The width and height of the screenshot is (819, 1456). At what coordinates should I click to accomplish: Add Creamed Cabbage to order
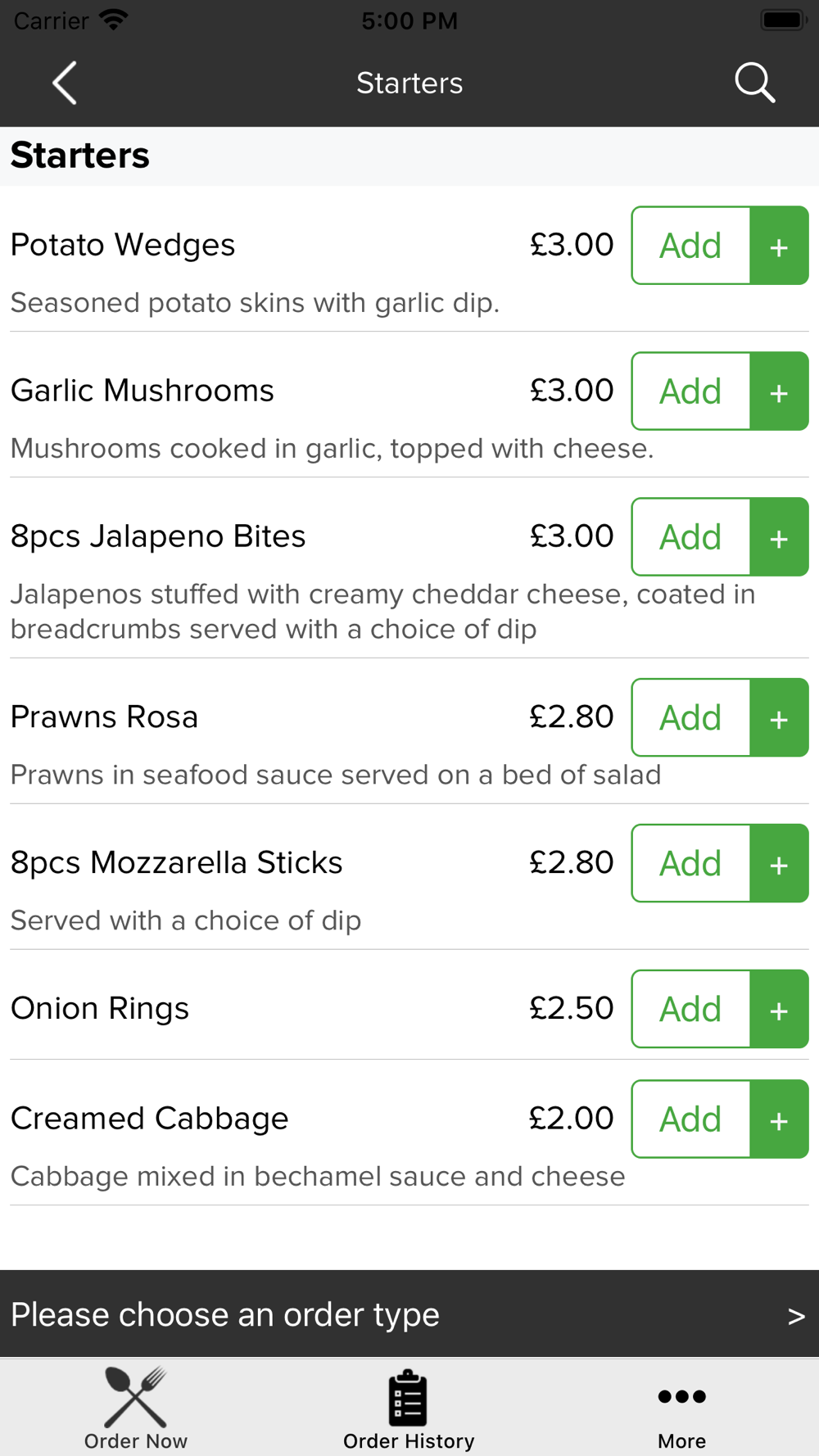click(x=691, y=1119)
